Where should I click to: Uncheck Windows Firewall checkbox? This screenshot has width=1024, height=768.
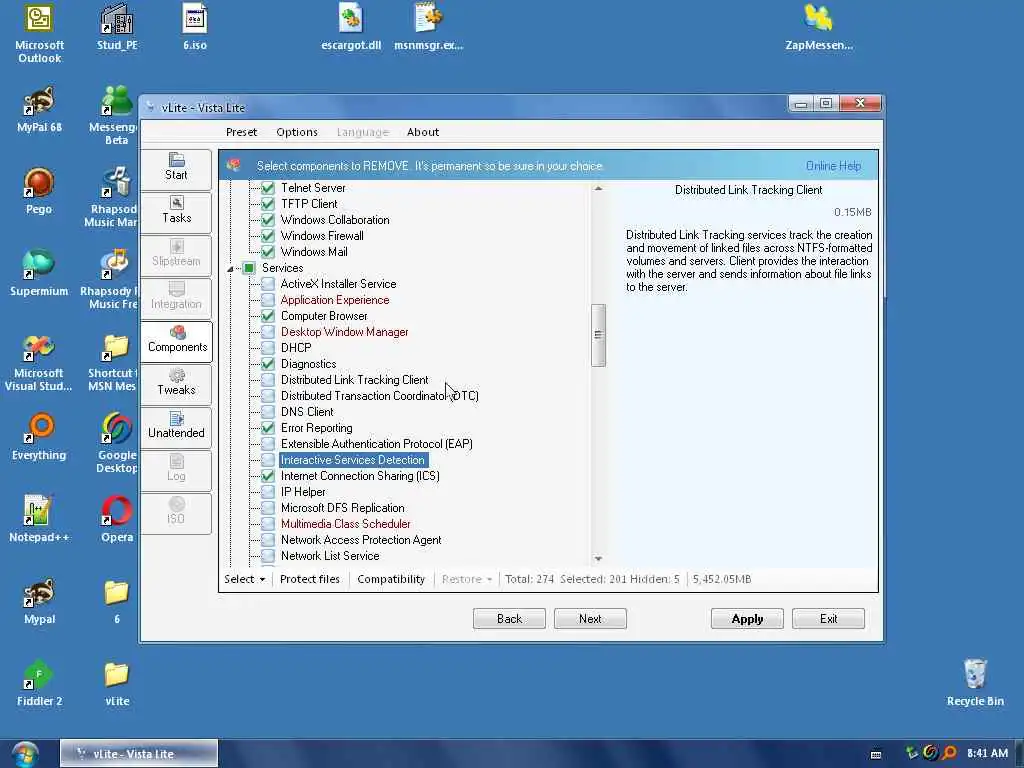click(268, 236)
